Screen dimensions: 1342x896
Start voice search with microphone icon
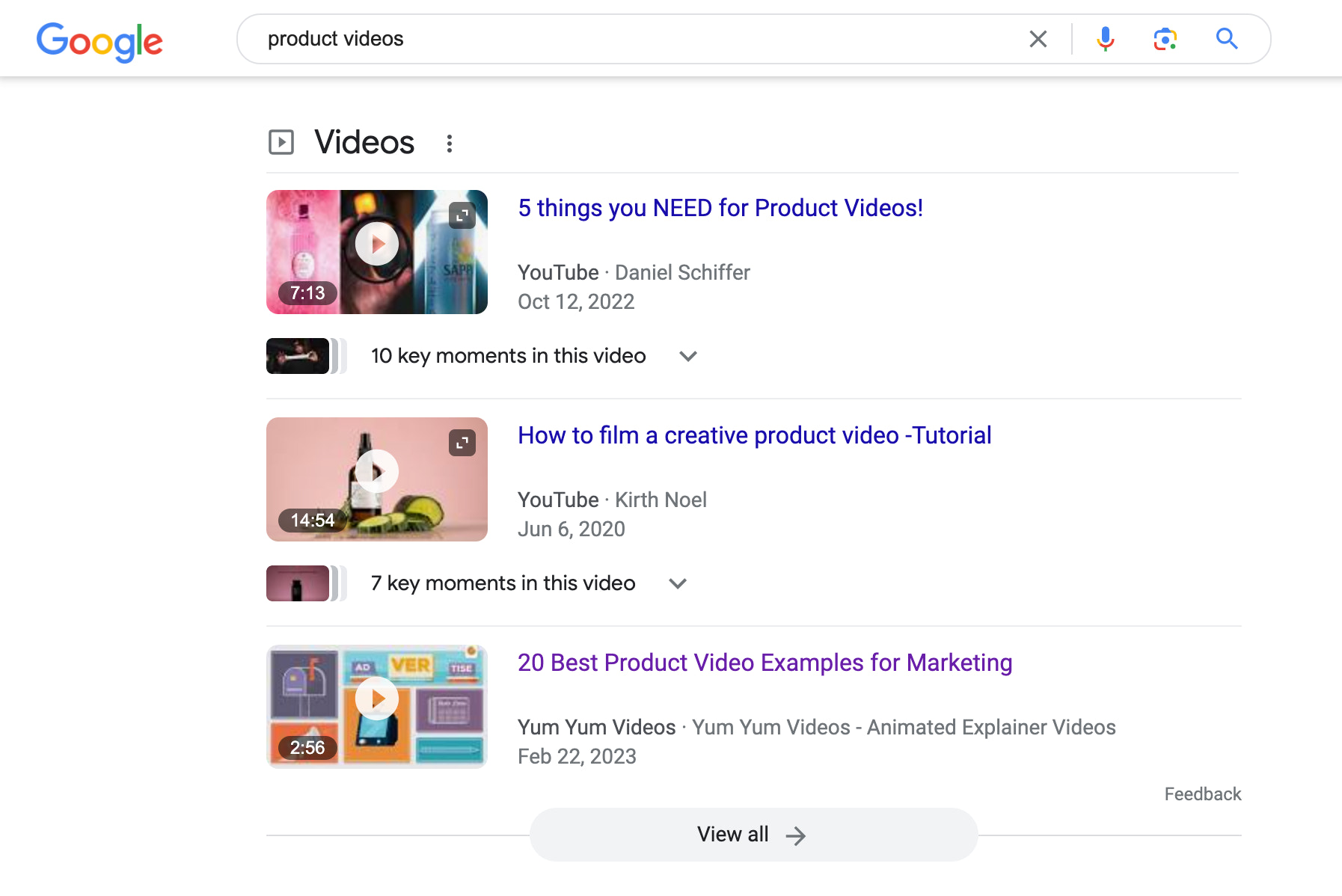tap(1105, 39)
